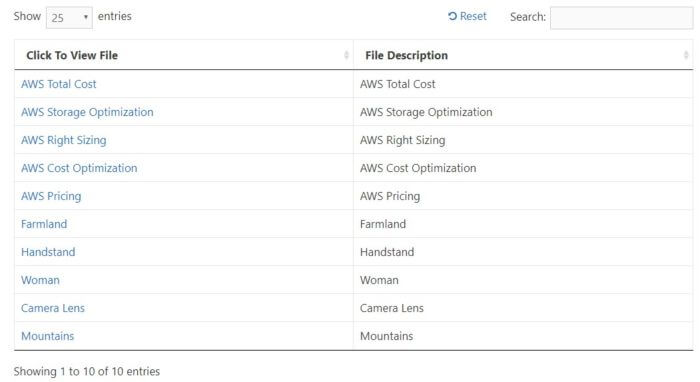The image size is (700, 382).
Task: Open the AWS Cost Optimization link
Action: (x=79, y=168)
